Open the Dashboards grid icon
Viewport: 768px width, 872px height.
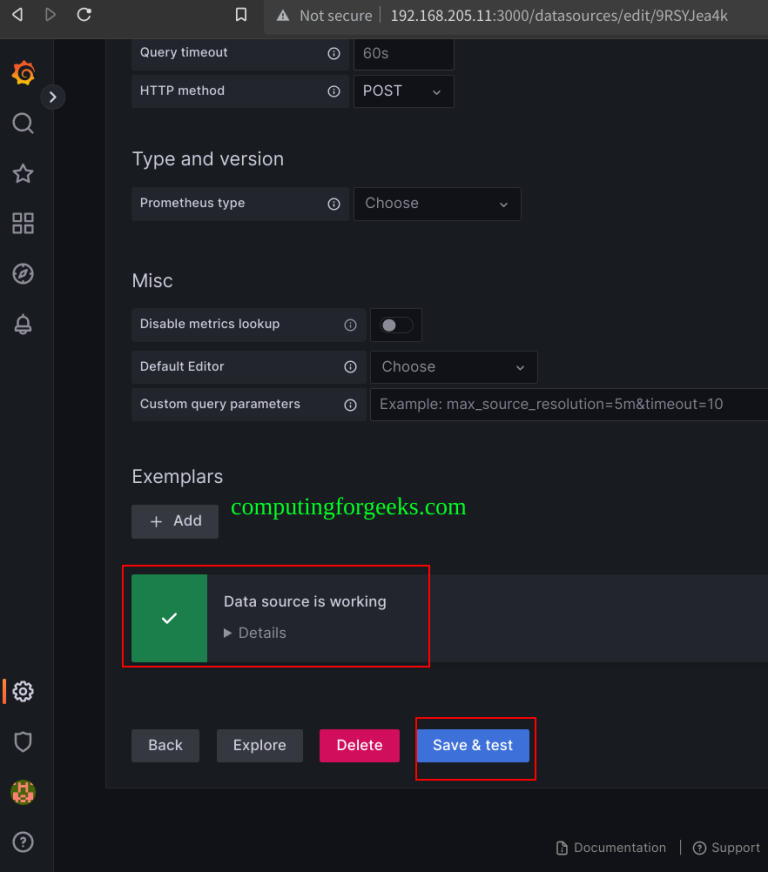click(x=23, y=223)
